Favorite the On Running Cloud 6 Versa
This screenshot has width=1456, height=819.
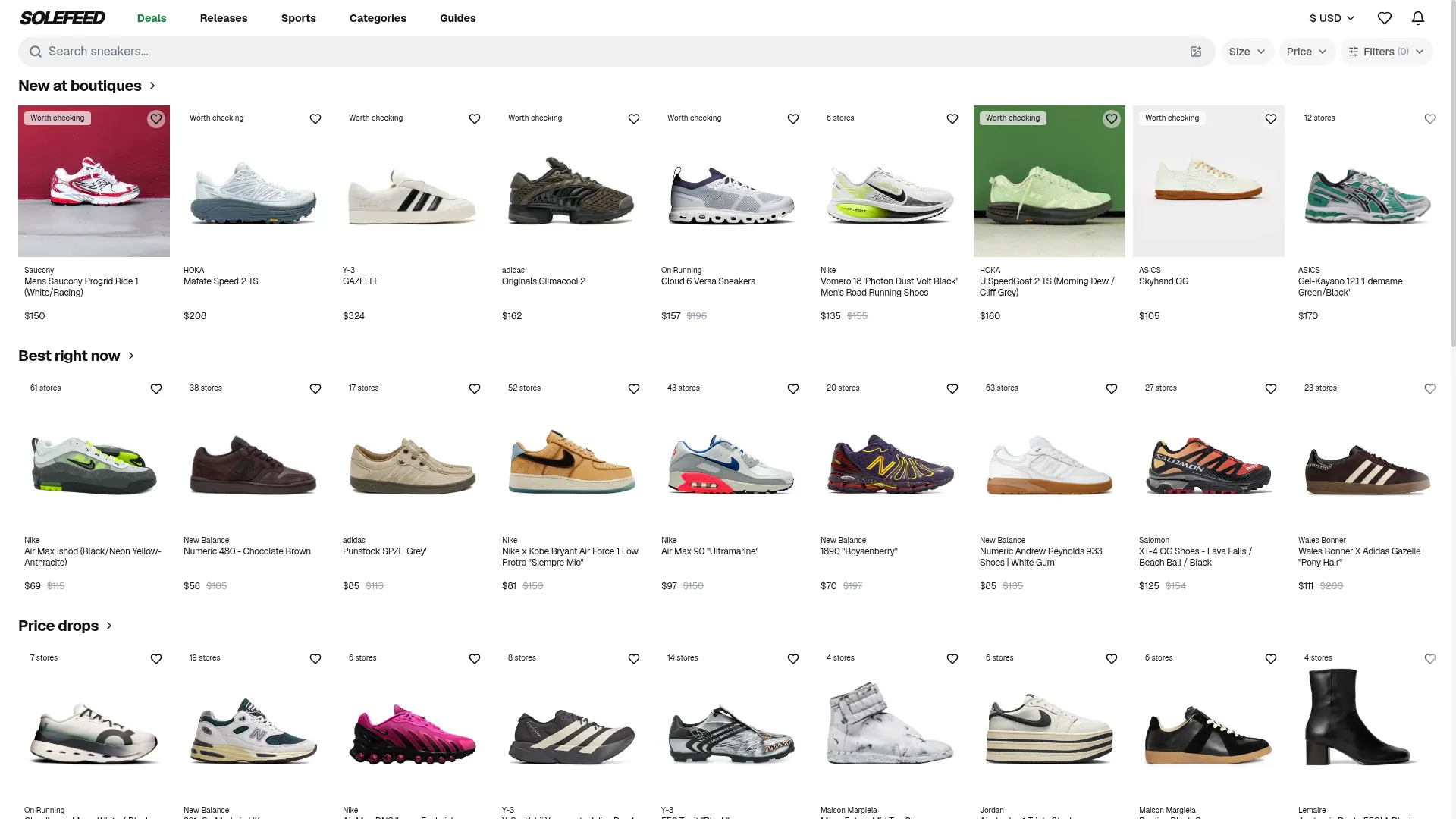pyautogui.click(x=793, y=119)
